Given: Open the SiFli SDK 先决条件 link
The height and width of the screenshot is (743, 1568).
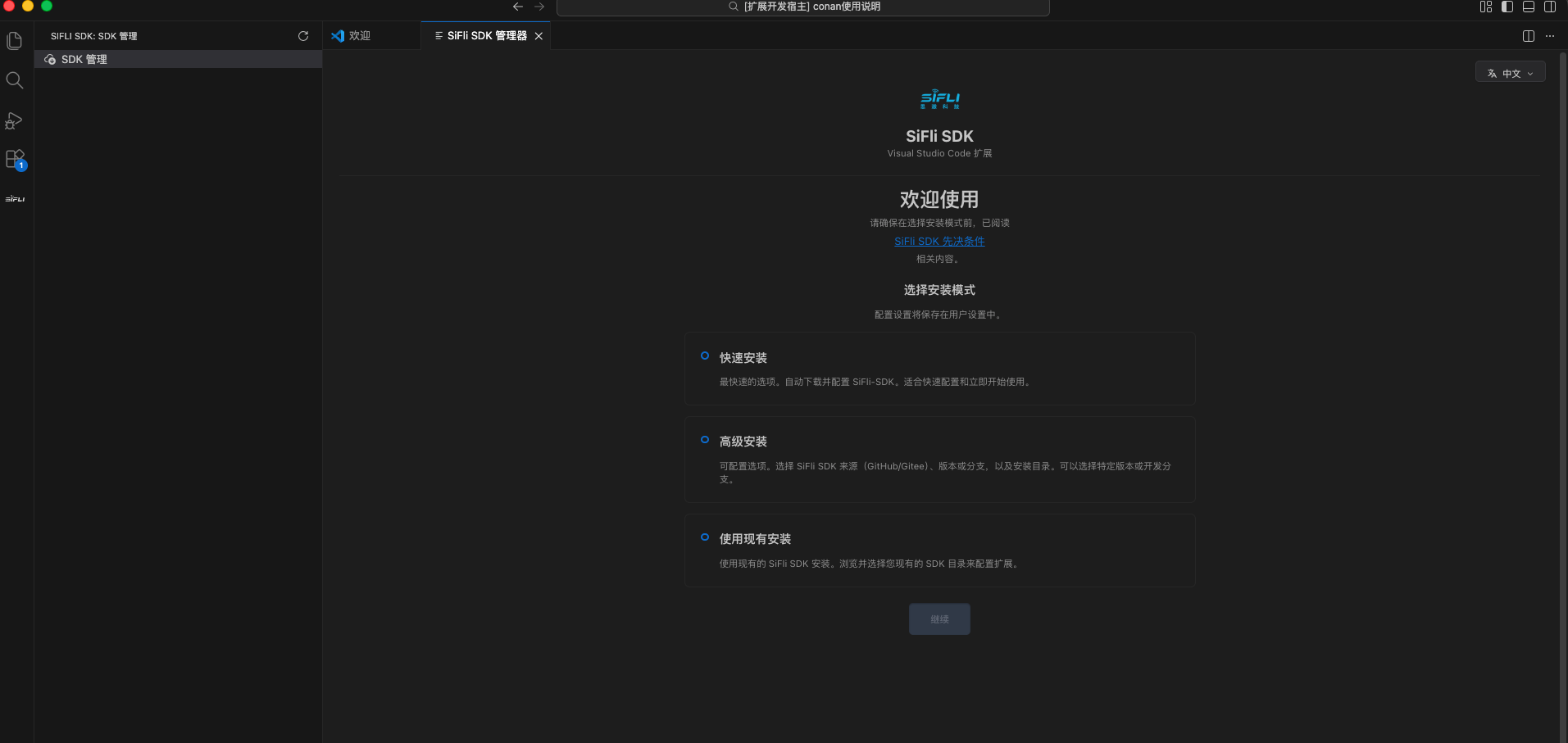Looking at the screenshot, I should coord(939,241).
